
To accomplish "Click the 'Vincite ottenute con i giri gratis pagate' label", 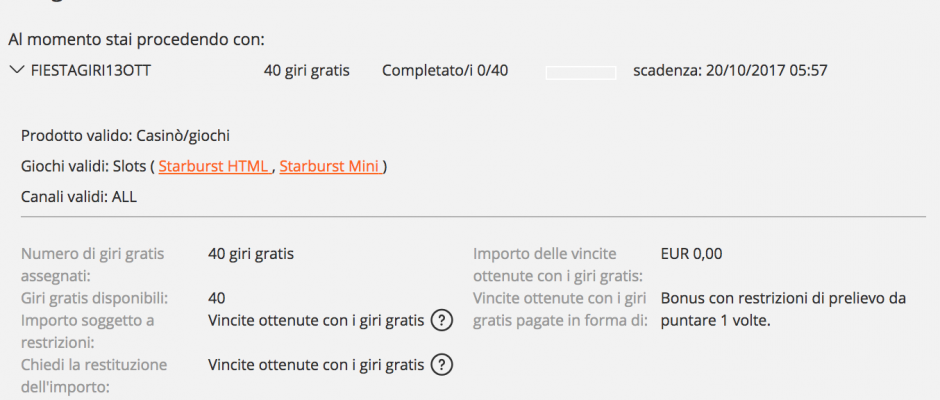I will pyautogui.click(x=560, y=309).
